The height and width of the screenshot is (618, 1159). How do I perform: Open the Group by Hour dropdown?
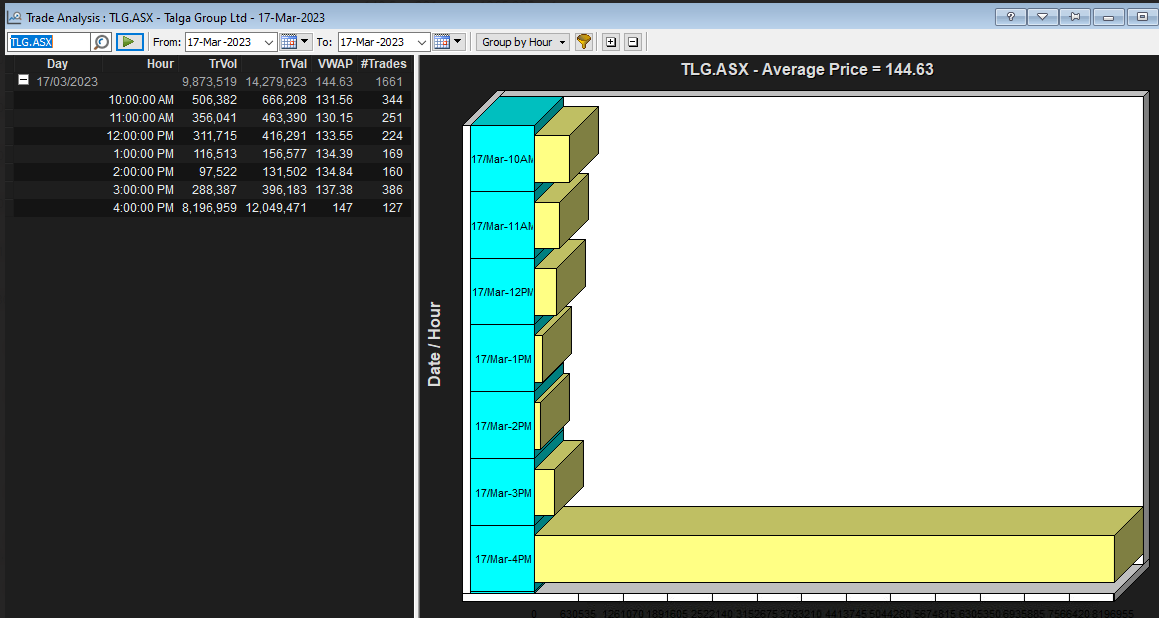(x=523, y=42)
